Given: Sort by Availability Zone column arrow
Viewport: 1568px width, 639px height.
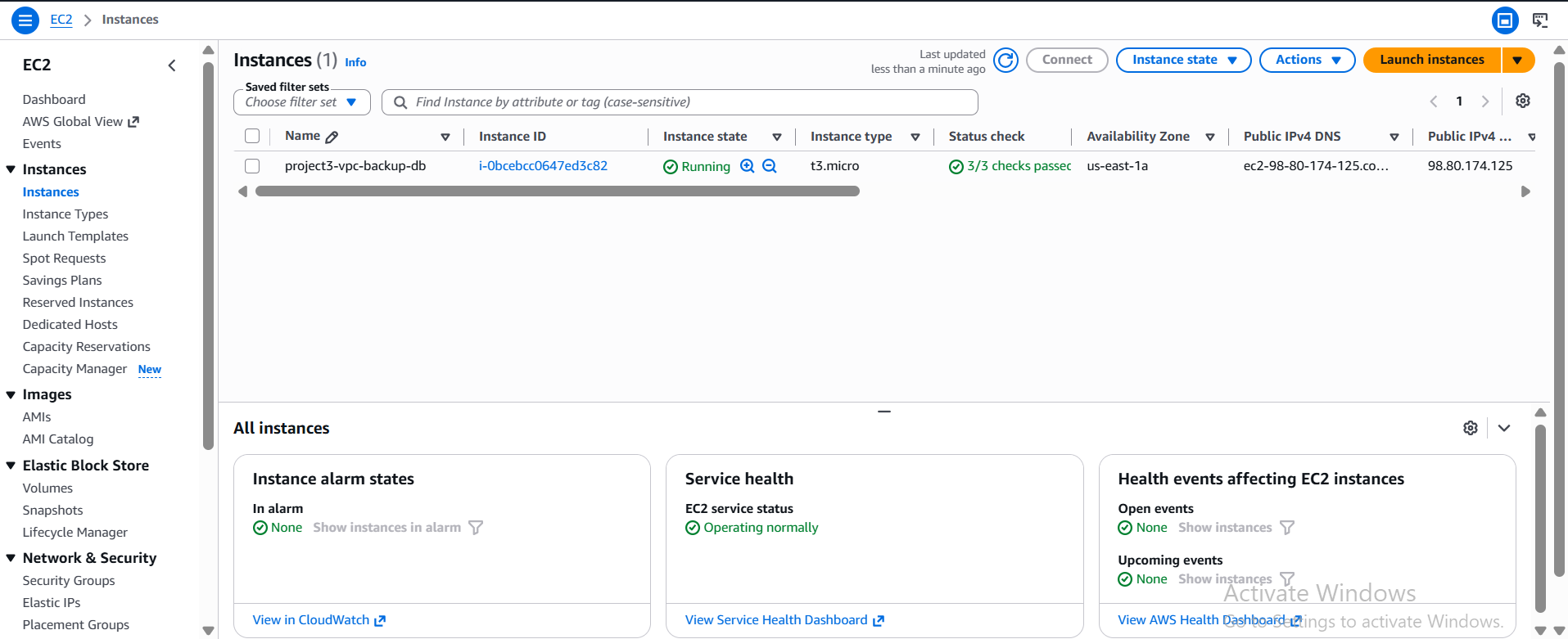Looking at the screenshot, I should coord(1210,137).
